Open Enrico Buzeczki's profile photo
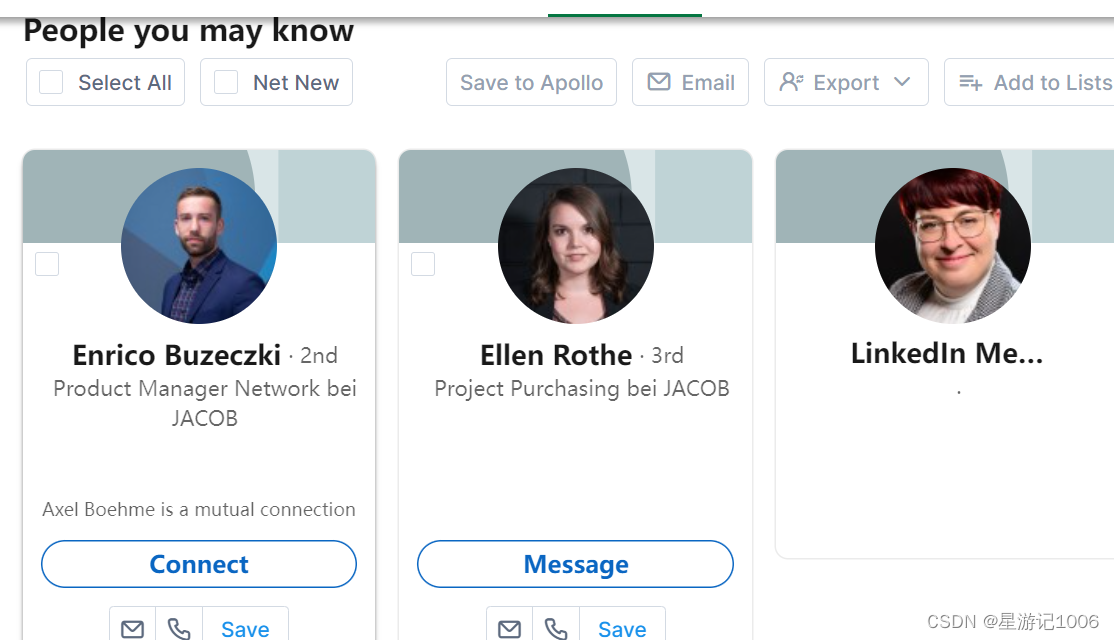Screen dimensions: 1114x640 coord(199,246)
